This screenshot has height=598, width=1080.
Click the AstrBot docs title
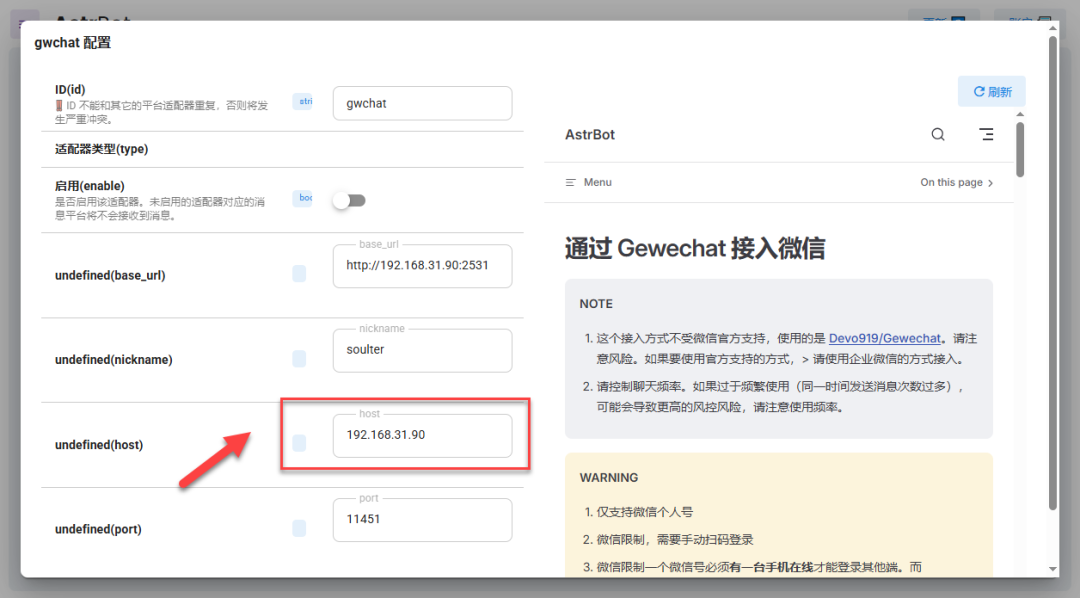(x=590, y=135)
